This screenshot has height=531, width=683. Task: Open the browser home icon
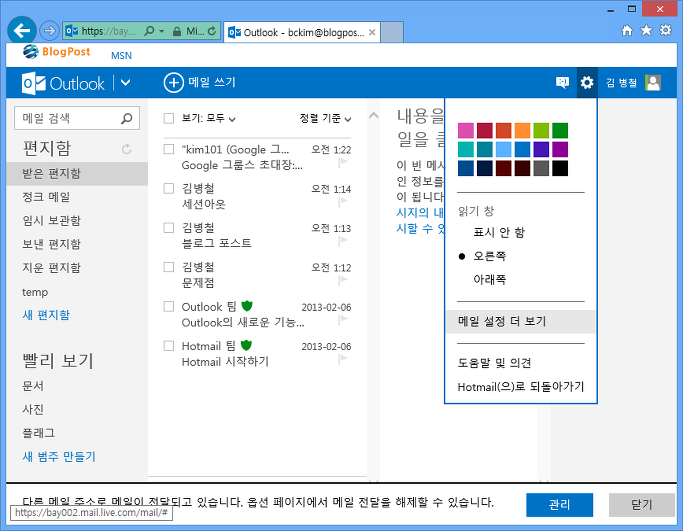[627, 30]
